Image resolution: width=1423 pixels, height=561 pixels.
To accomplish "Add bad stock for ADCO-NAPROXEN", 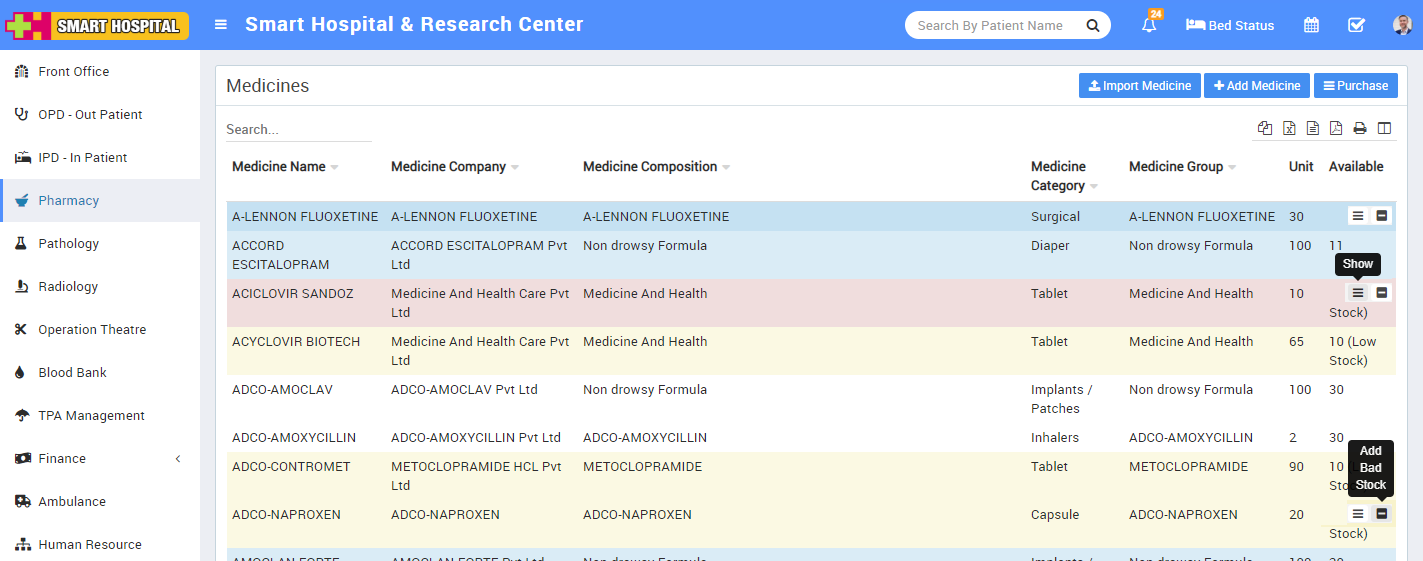I will 1382,514.
